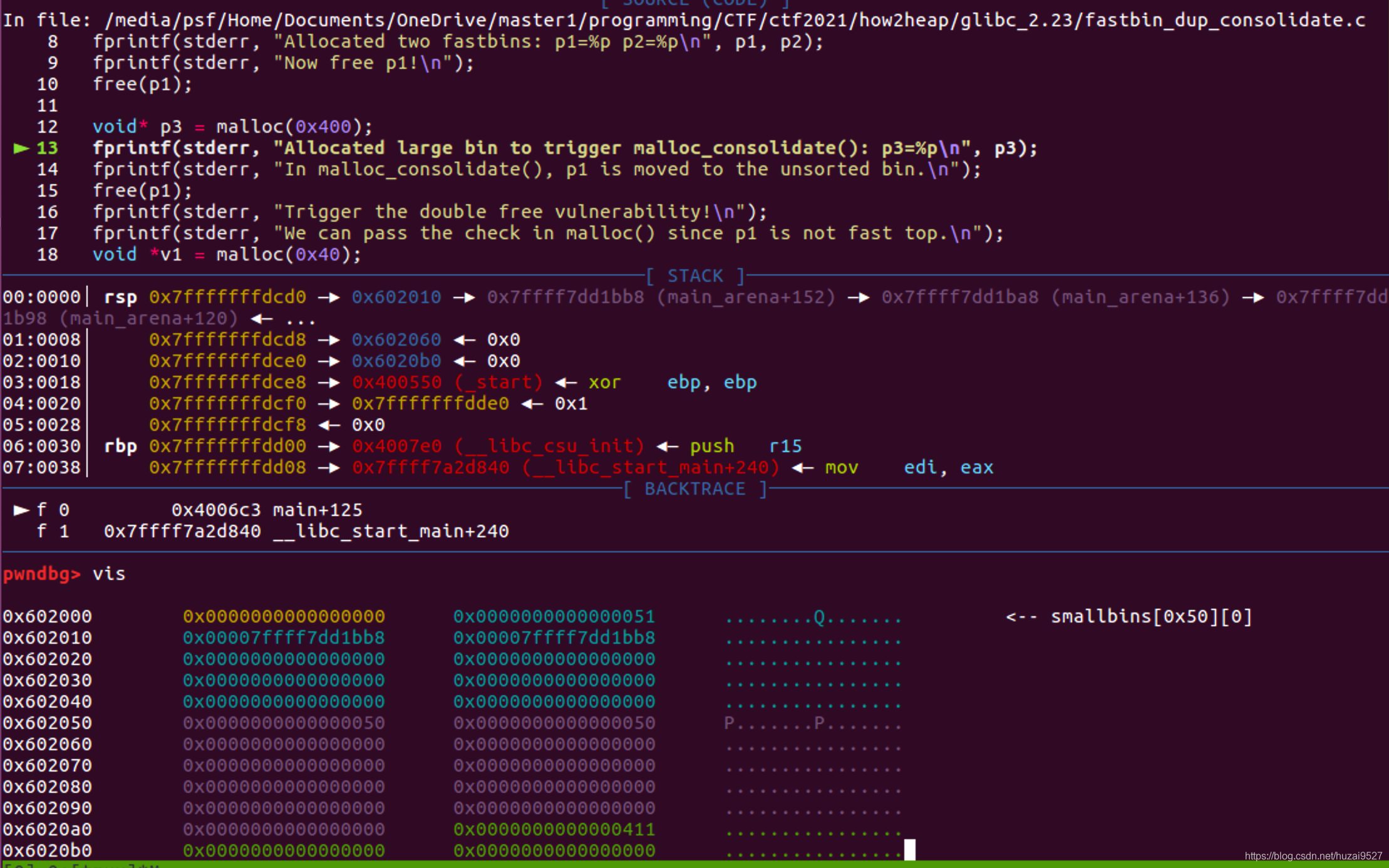Click heap address 0x6020b0 row label
This screenshot has width=1389, height=868.
click(x=47, y=851)
